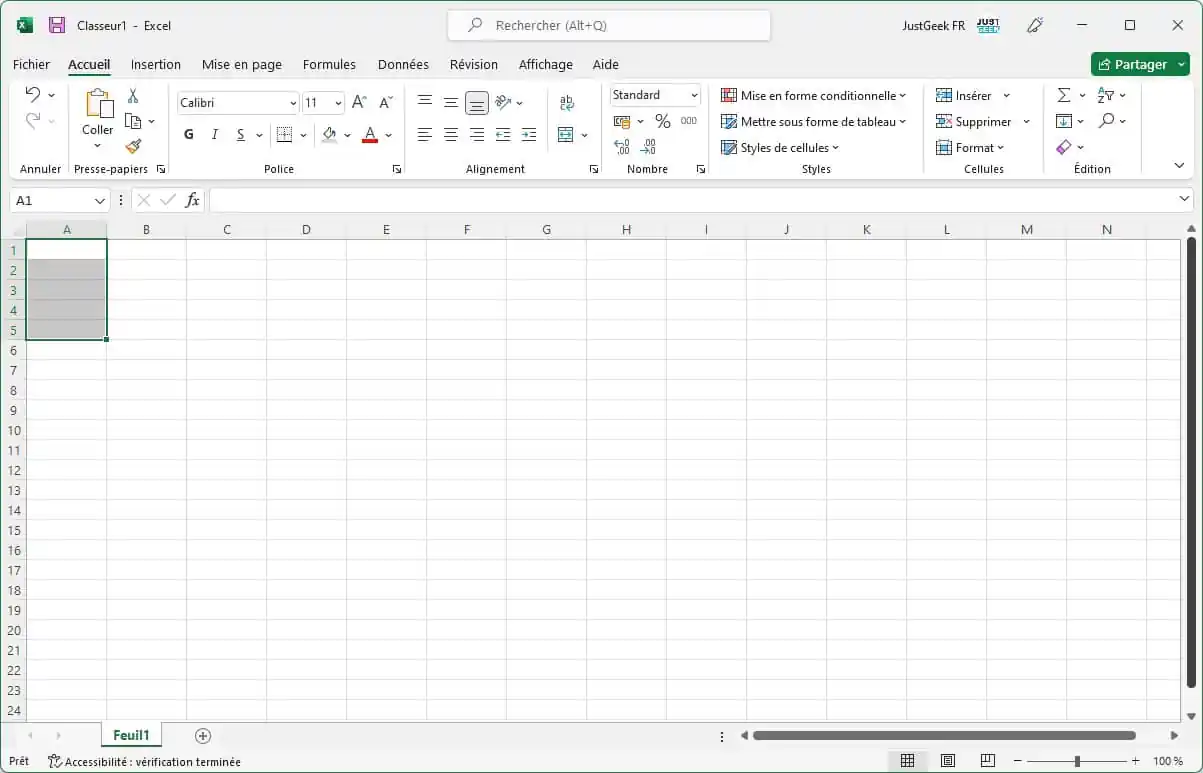Screen dimensions: 1203x773
Task: Align cell content to the bottom
Action: [x=477, y=102]
